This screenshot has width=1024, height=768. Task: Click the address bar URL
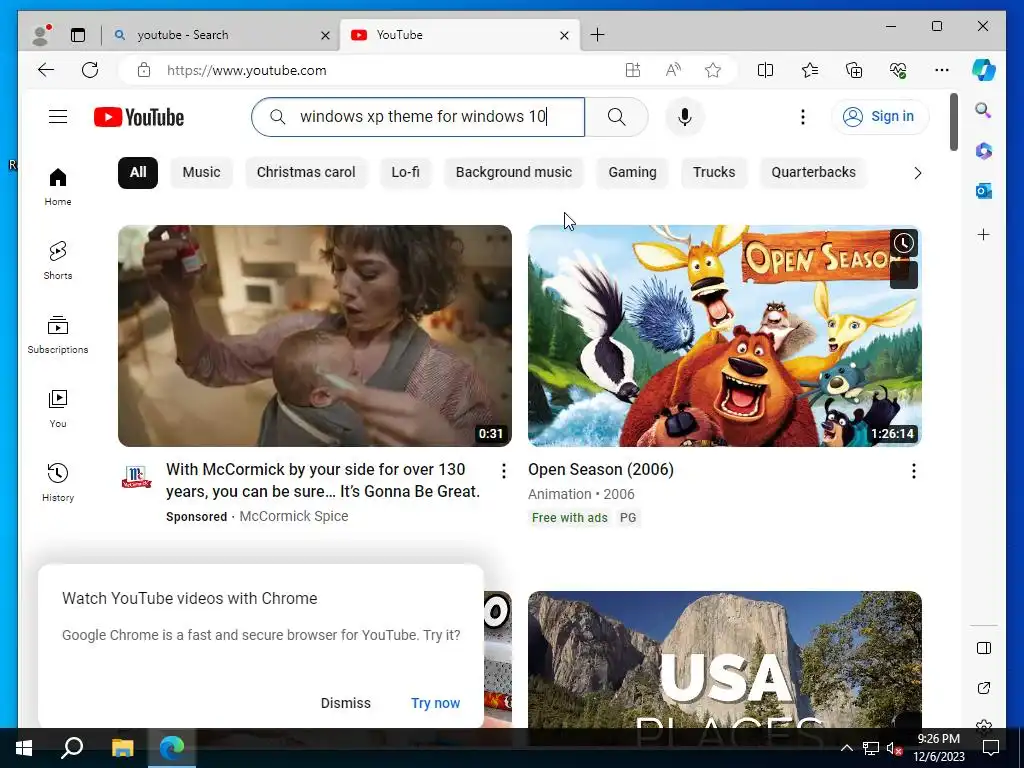(x=247, y=71)
